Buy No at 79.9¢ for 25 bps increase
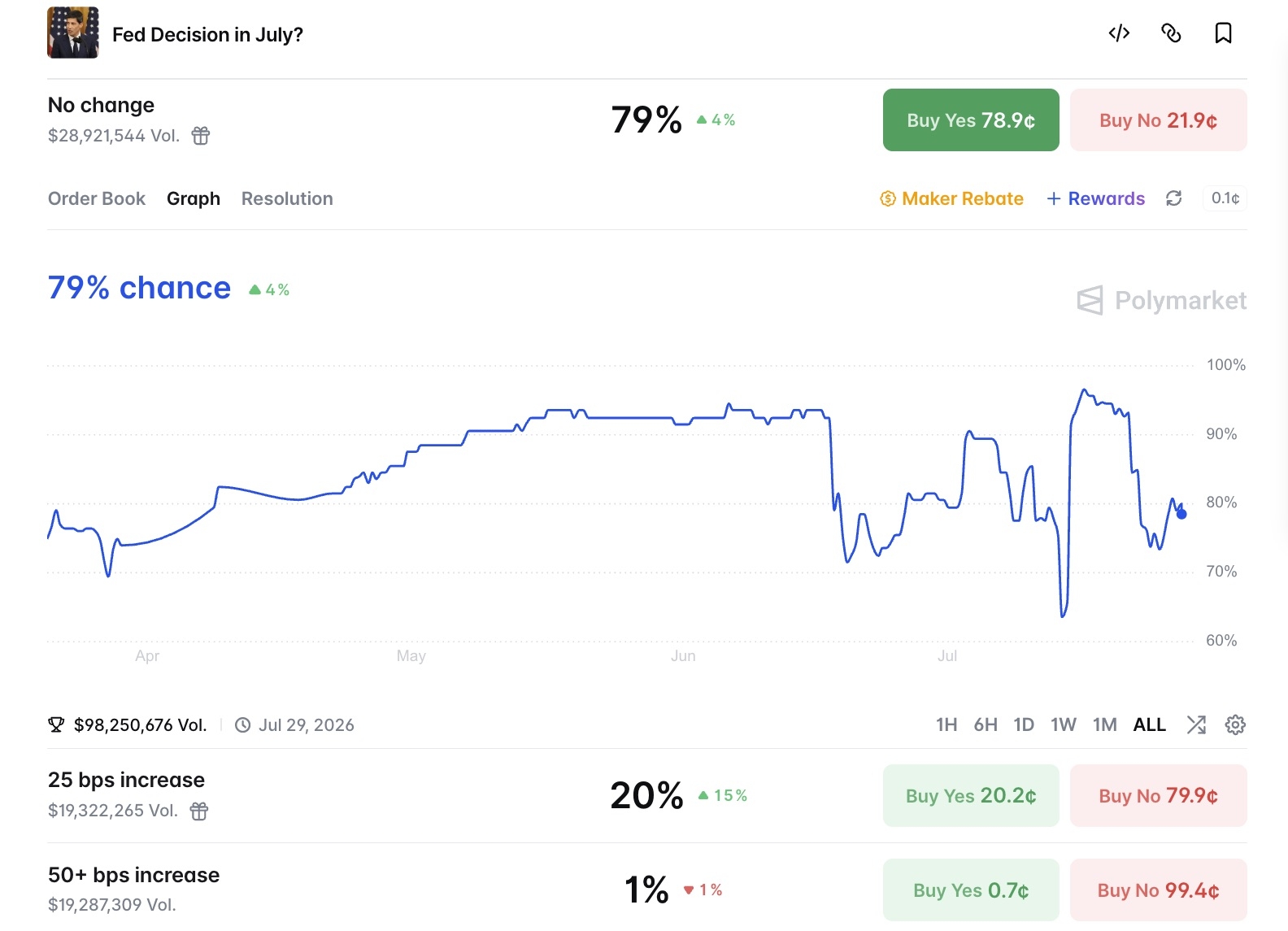 coord(1159,796)
